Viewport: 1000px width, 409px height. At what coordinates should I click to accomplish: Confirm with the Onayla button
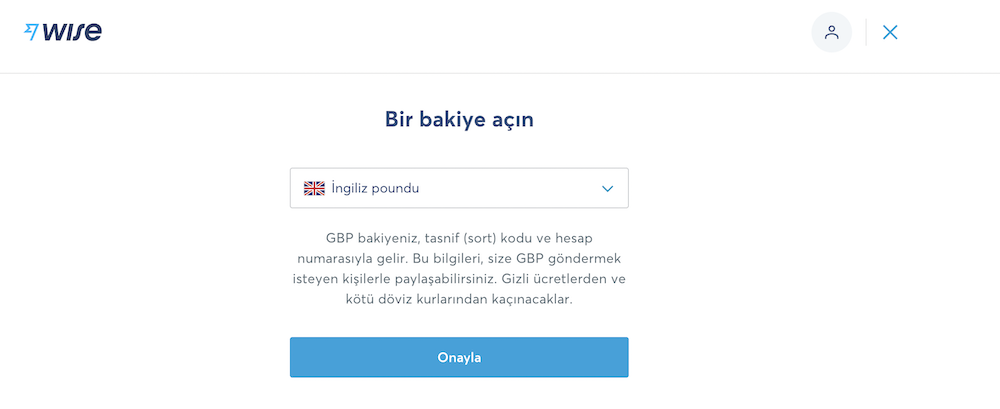tap(459, 357)
